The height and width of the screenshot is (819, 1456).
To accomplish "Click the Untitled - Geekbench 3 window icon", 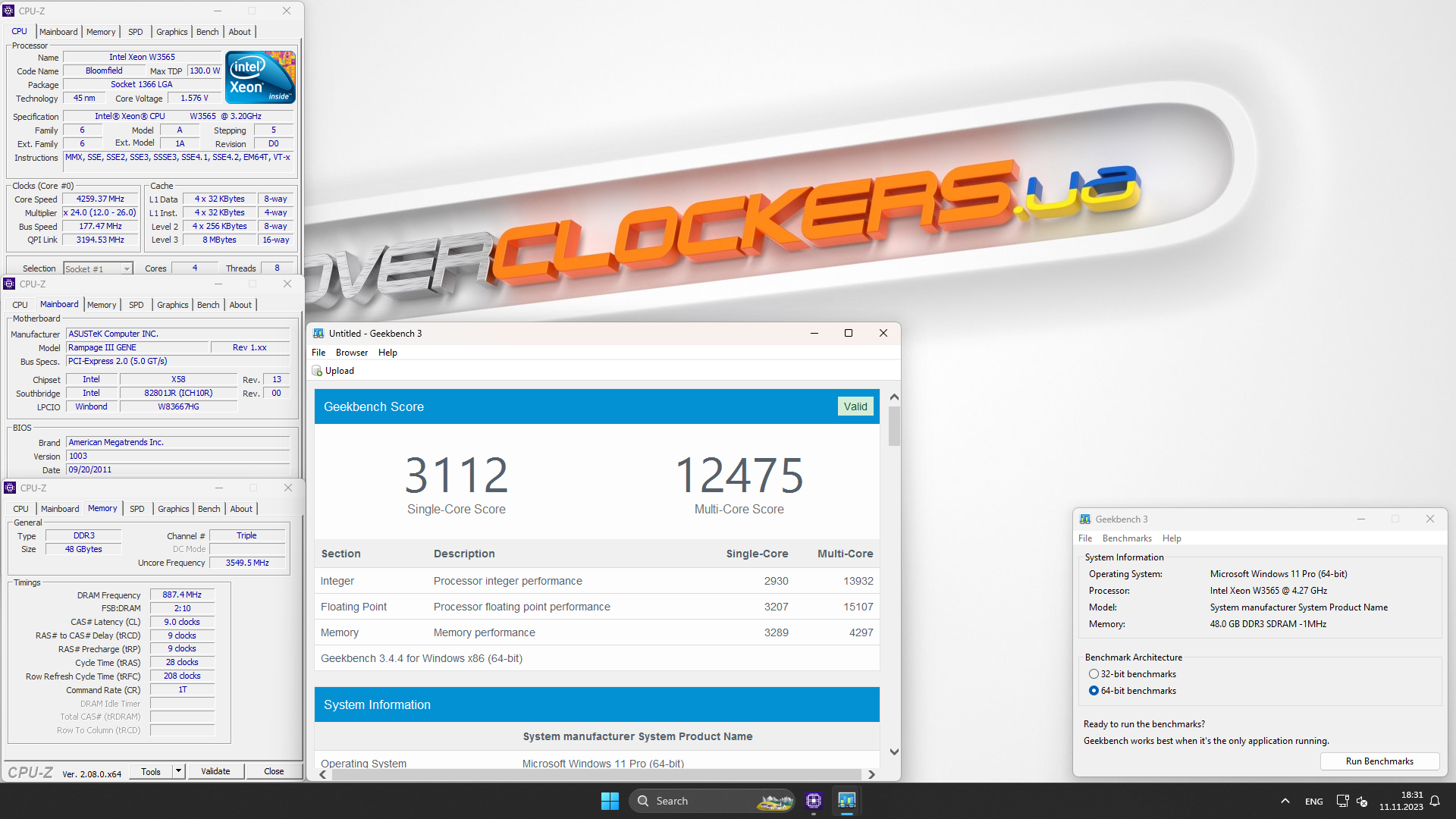I will (x=318, y=333).
